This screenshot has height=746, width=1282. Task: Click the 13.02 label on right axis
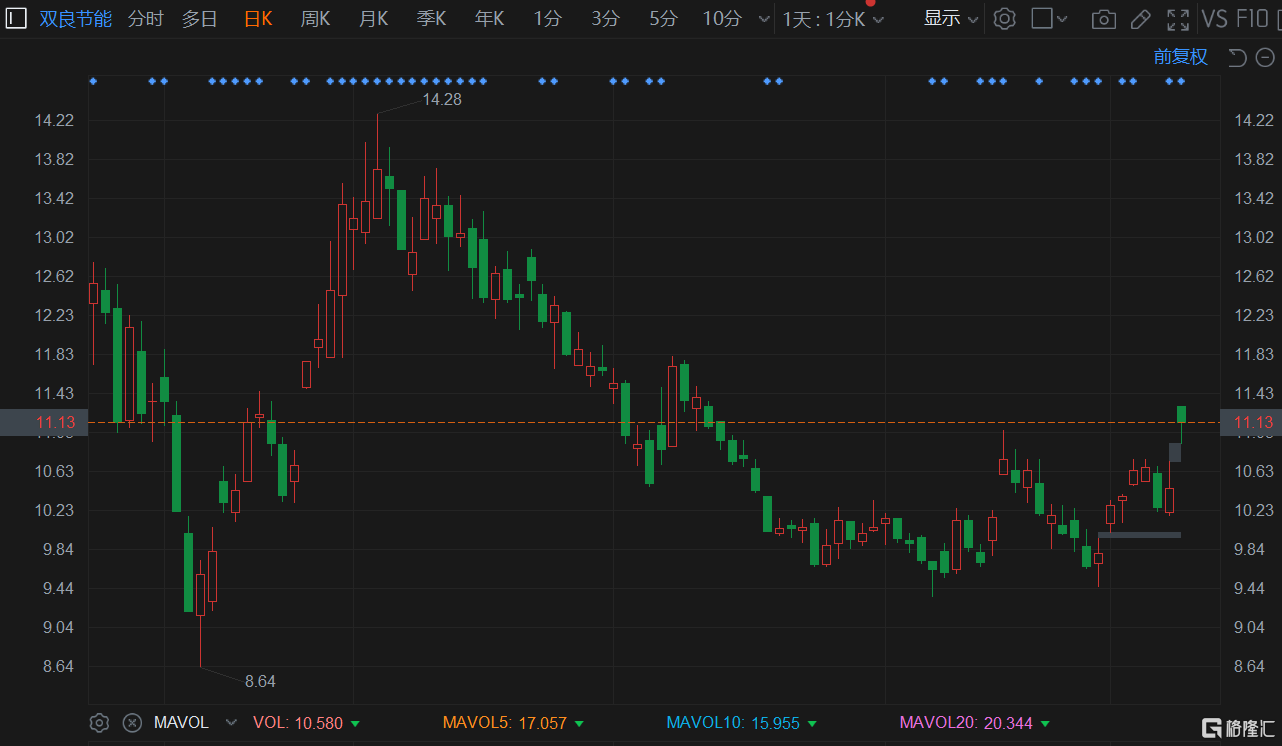tap(1254, 237)
